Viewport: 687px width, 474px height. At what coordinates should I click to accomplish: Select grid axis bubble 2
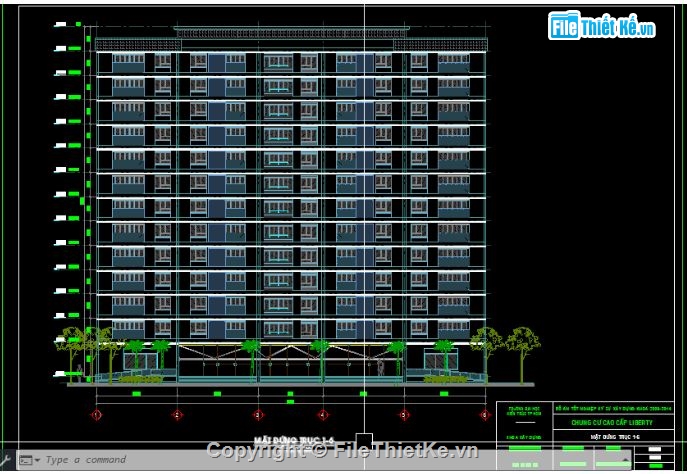pos(177,414)
